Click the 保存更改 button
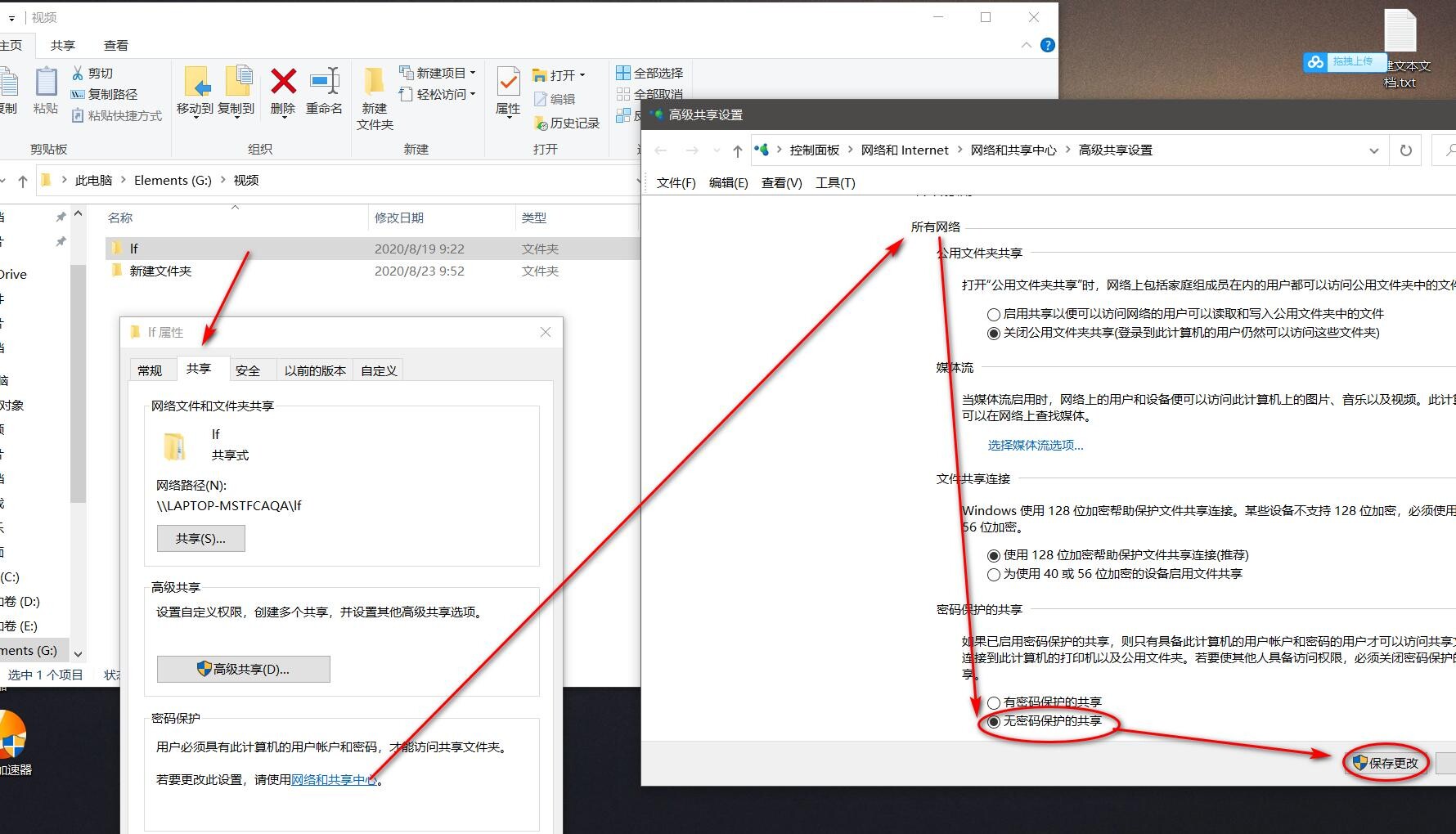Image resolution: width=1456 pixels, height=834 pixels. tap(1386, 763)
